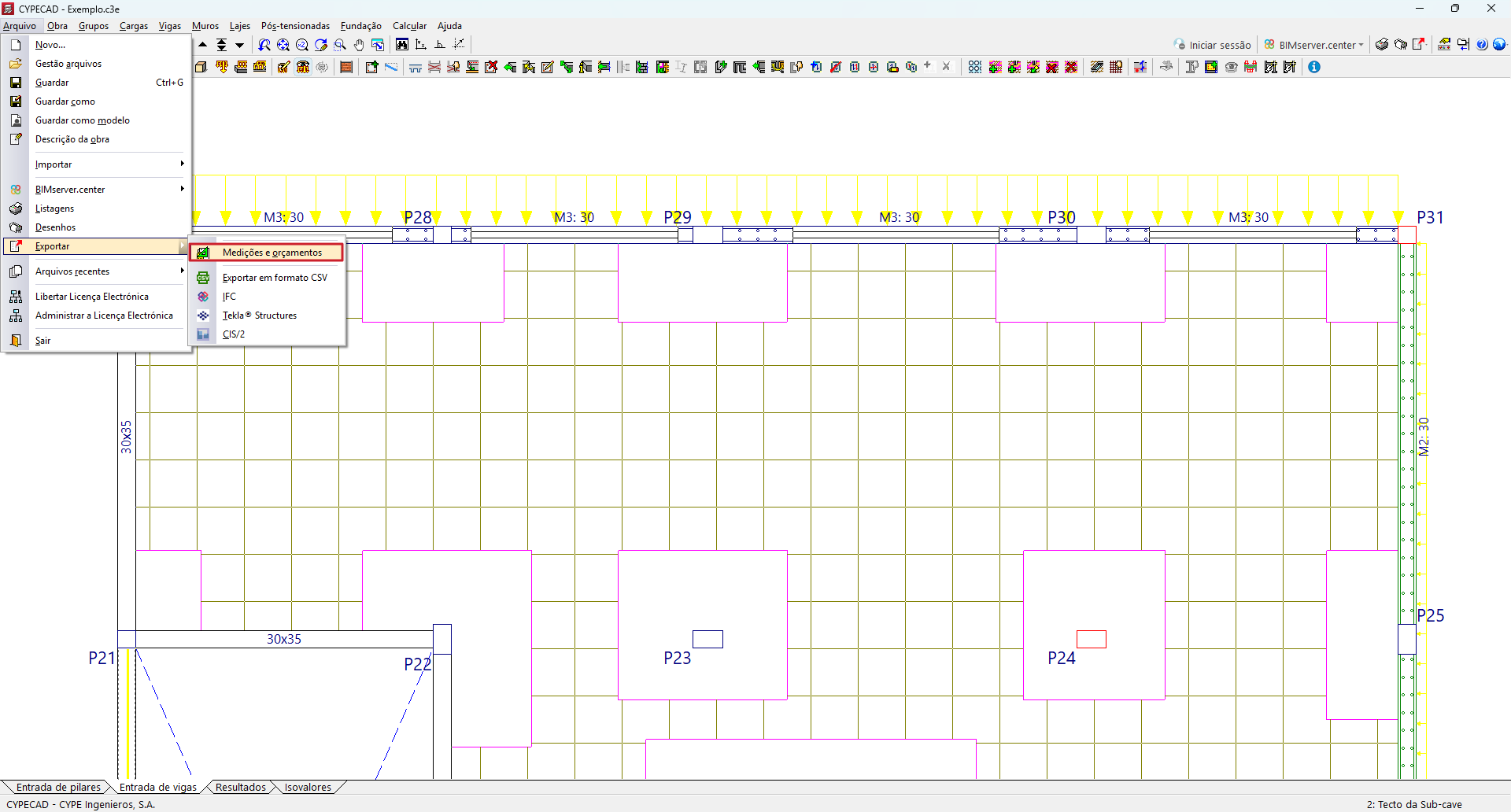Collapse the Exportar submenu entry
1511x812 pixels.
97,246
